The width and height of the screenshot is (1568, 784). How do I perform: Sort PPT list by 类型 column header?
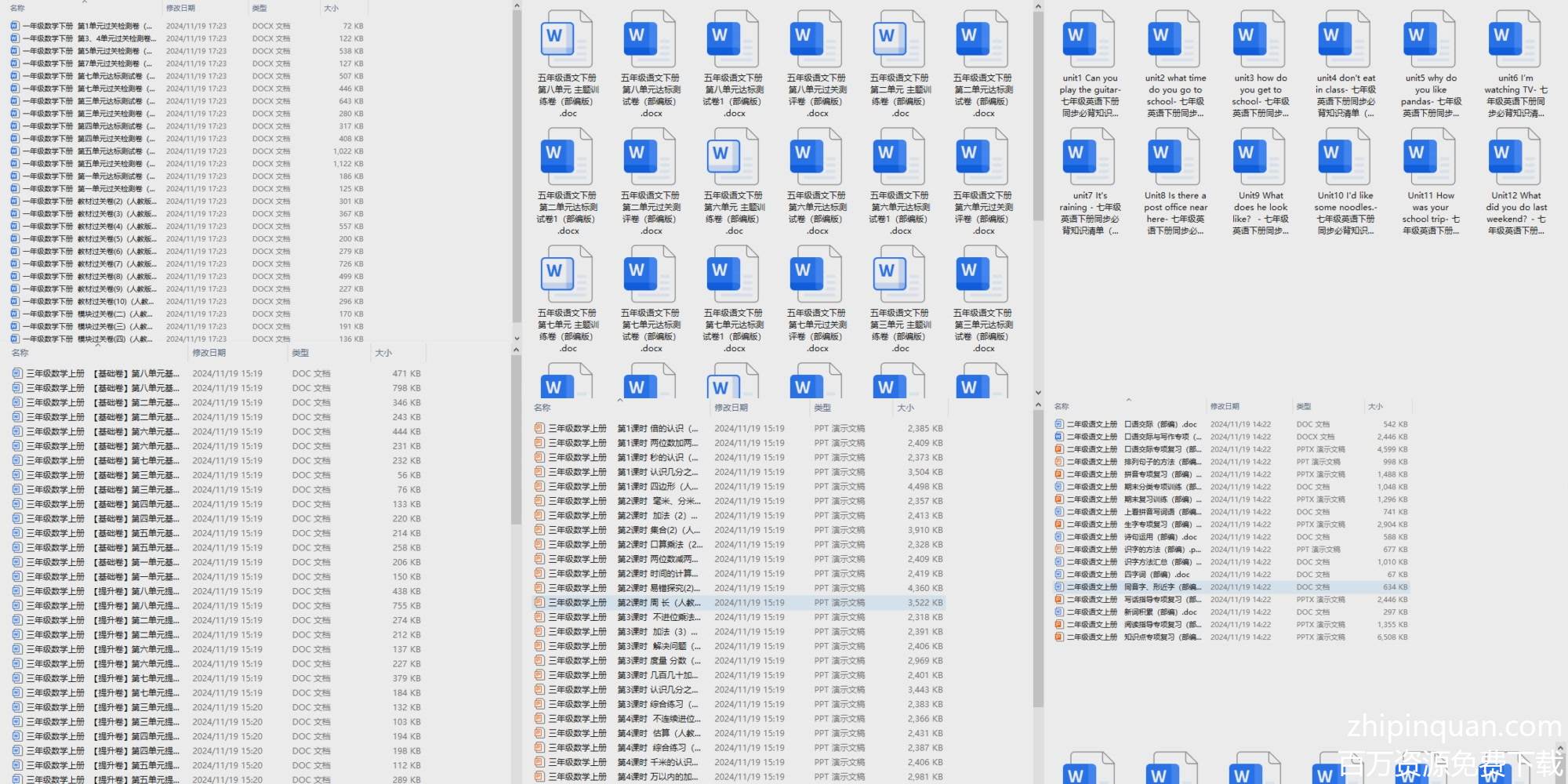(822, 408)
